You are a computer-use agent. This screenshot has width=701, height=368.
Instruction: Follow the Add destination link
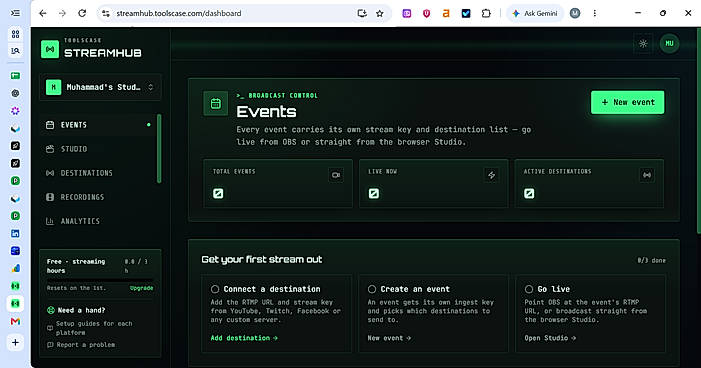pyautogui.click(x=244, y=338)
